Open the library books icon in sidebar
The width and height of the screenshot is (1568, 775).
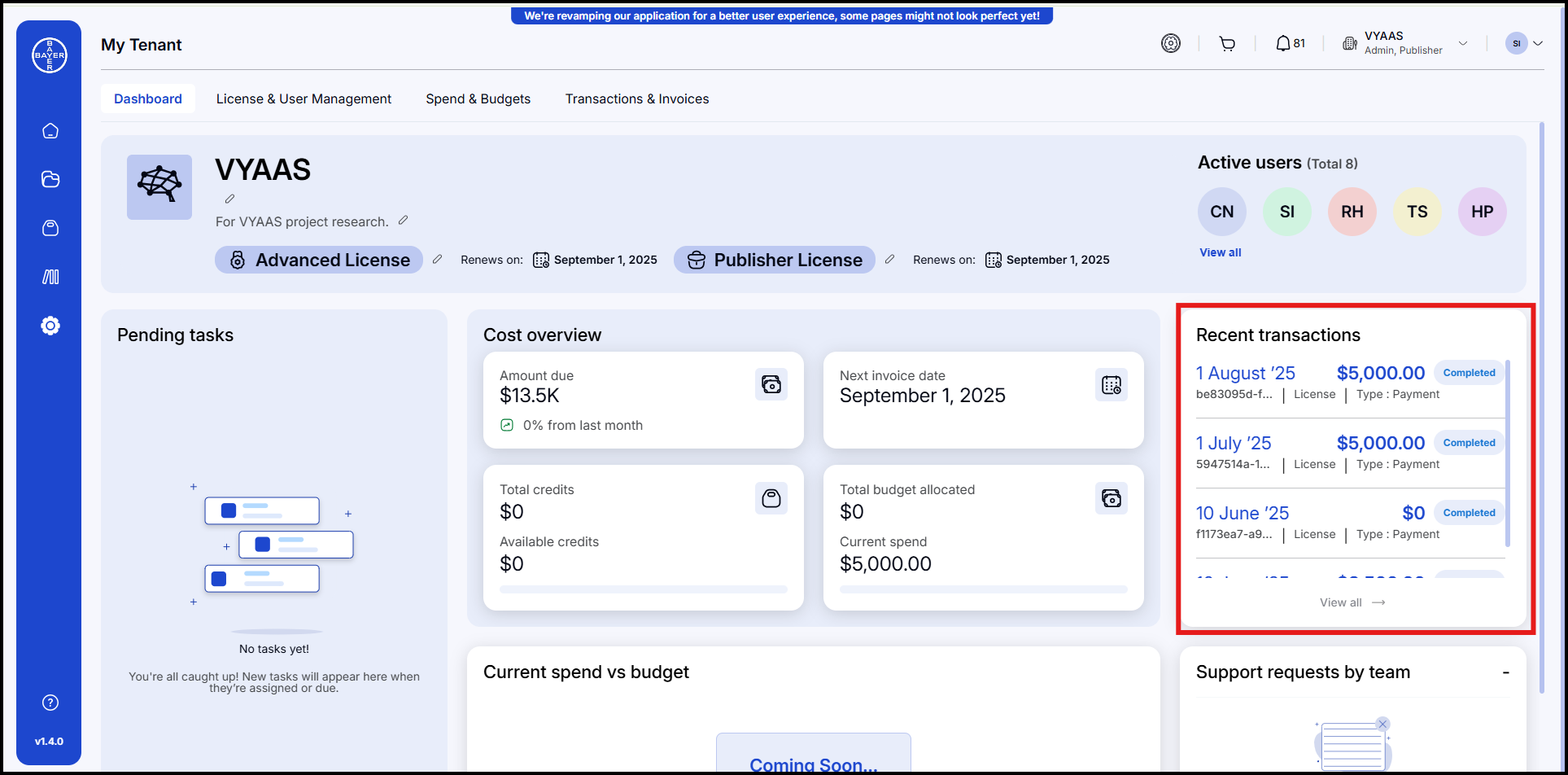(x=50, y=277)
